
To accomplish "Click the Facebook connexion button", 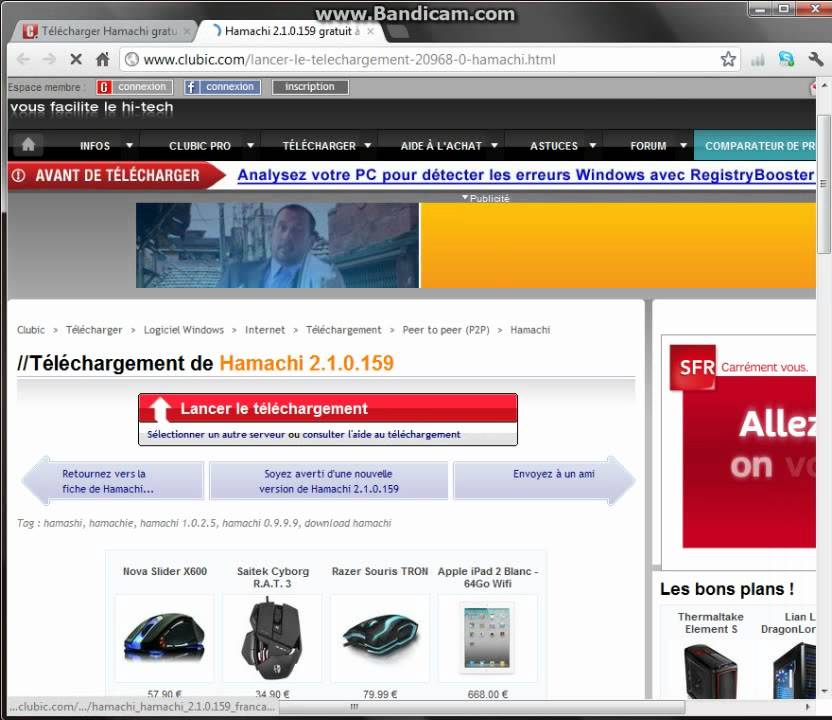I will [222, 87].
